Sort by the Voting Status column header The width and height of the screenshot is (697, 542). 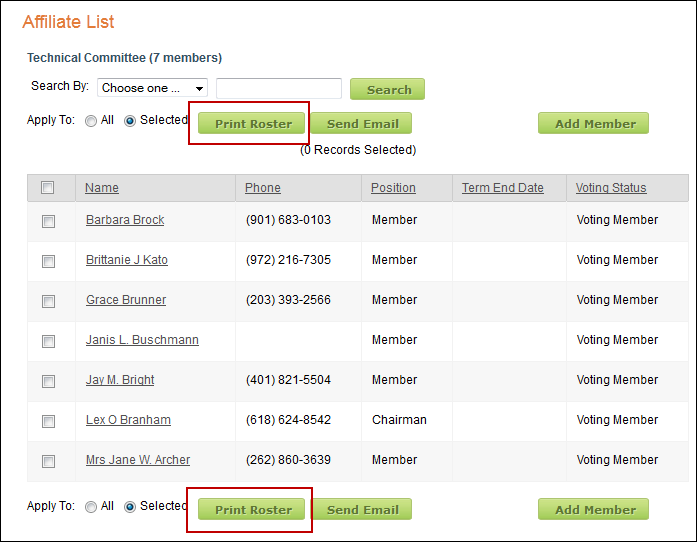(611, 188)
